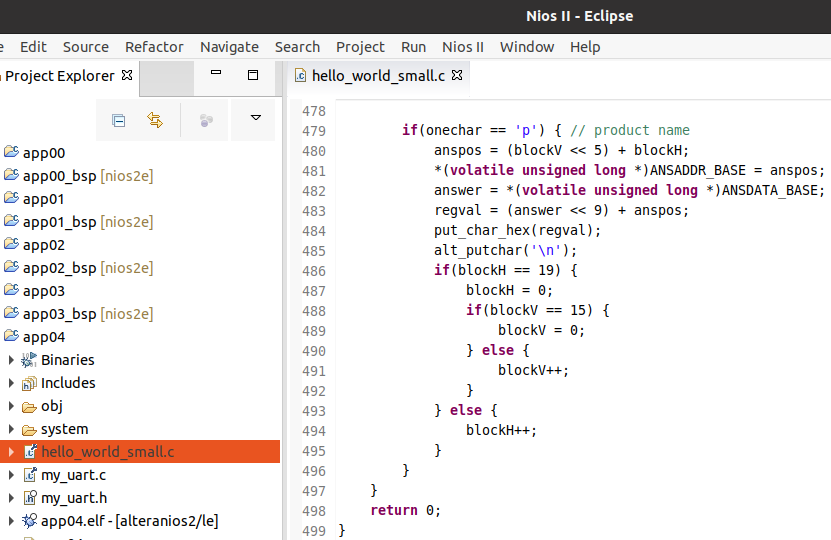Open the Refactor menu

point(154,47)
